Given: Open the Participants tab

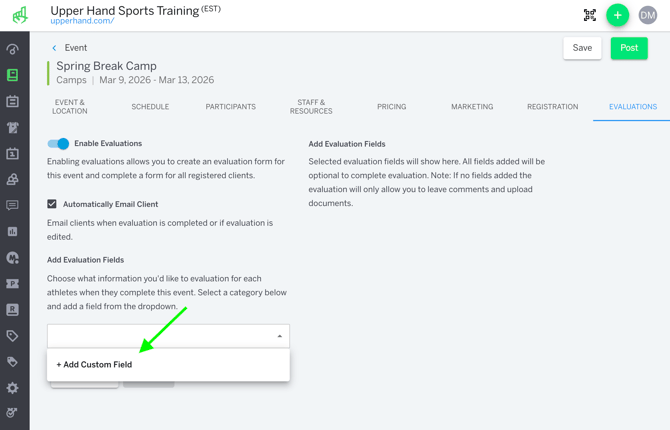Looking at the screenshot, I should (x=230, y=107).
